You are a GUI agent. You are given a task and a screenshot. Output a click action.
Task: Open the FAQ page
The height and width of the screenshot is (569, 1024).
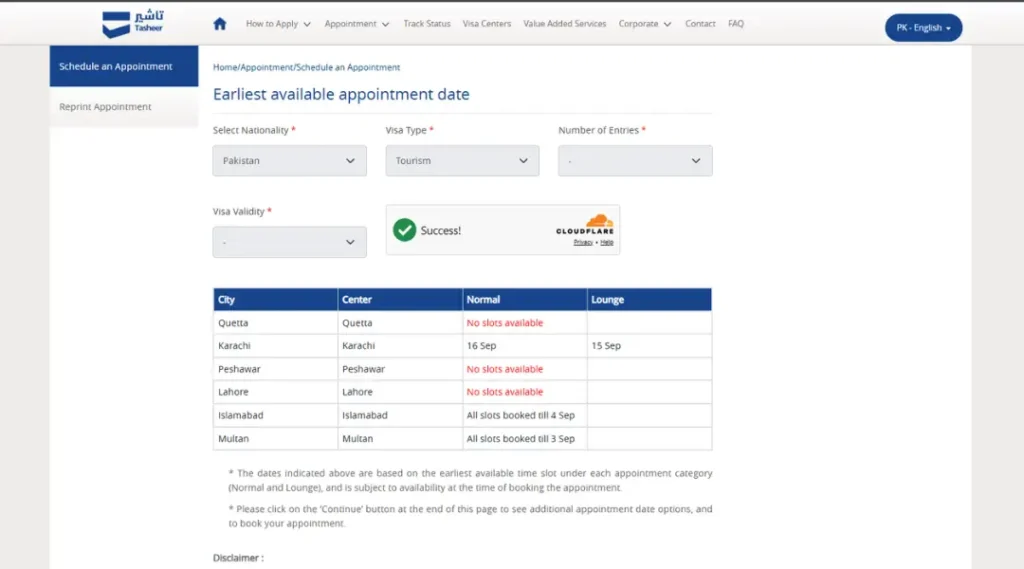(735, 24)
